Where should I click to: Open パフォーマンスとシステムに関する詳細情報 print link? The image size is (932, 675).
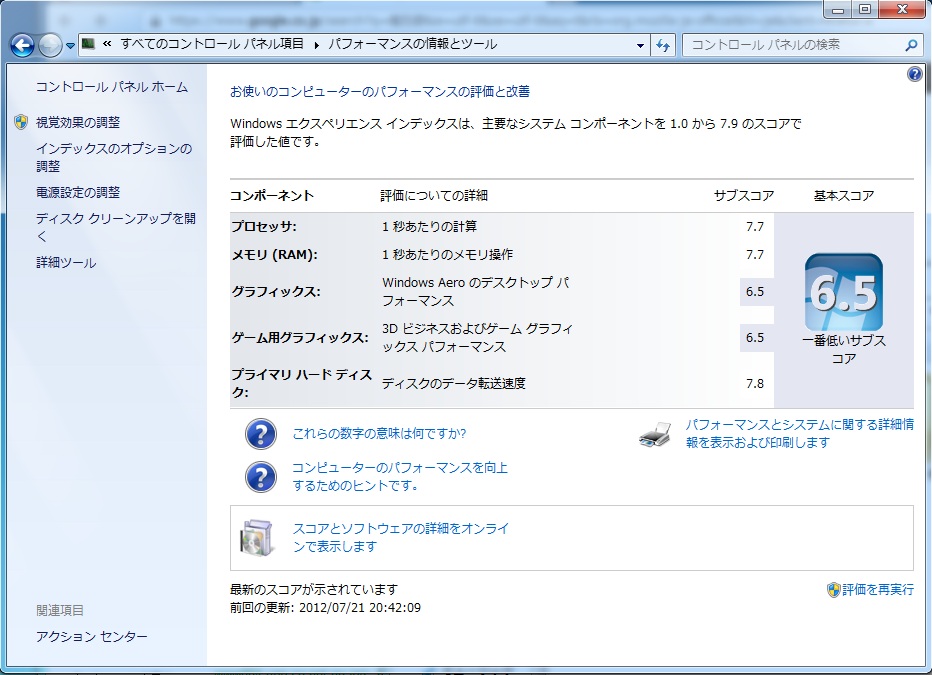point(799,433)
